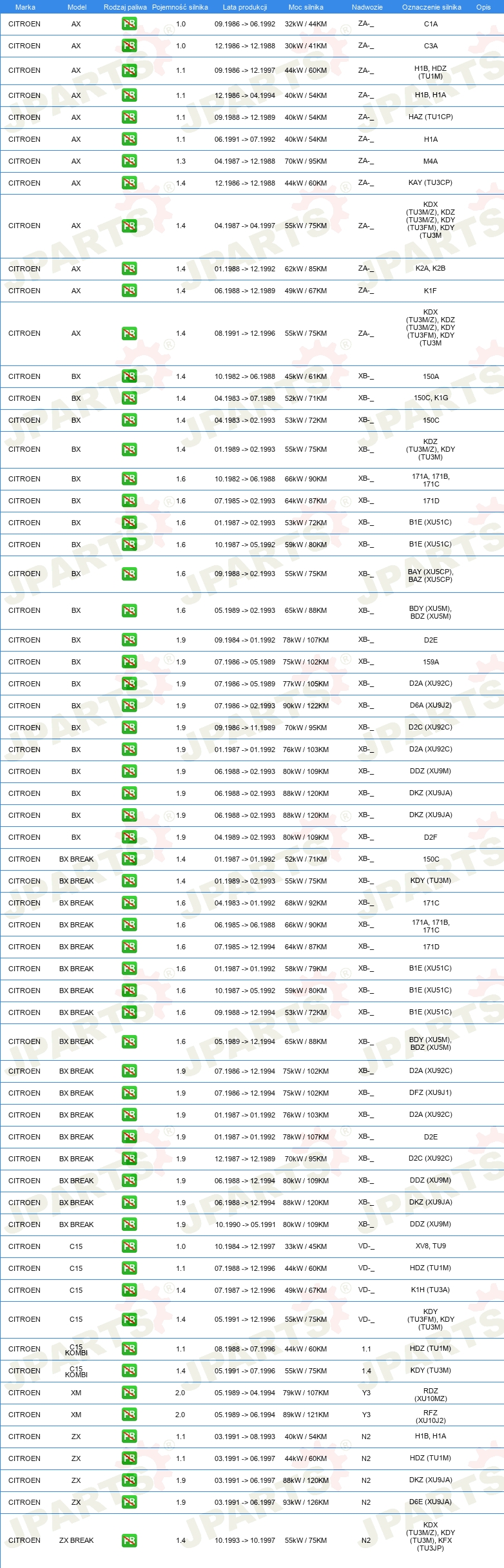Viewport: 504px width, 1568px height.
Task: Click the Oznaczenie silnika column header
Action: 432,7
